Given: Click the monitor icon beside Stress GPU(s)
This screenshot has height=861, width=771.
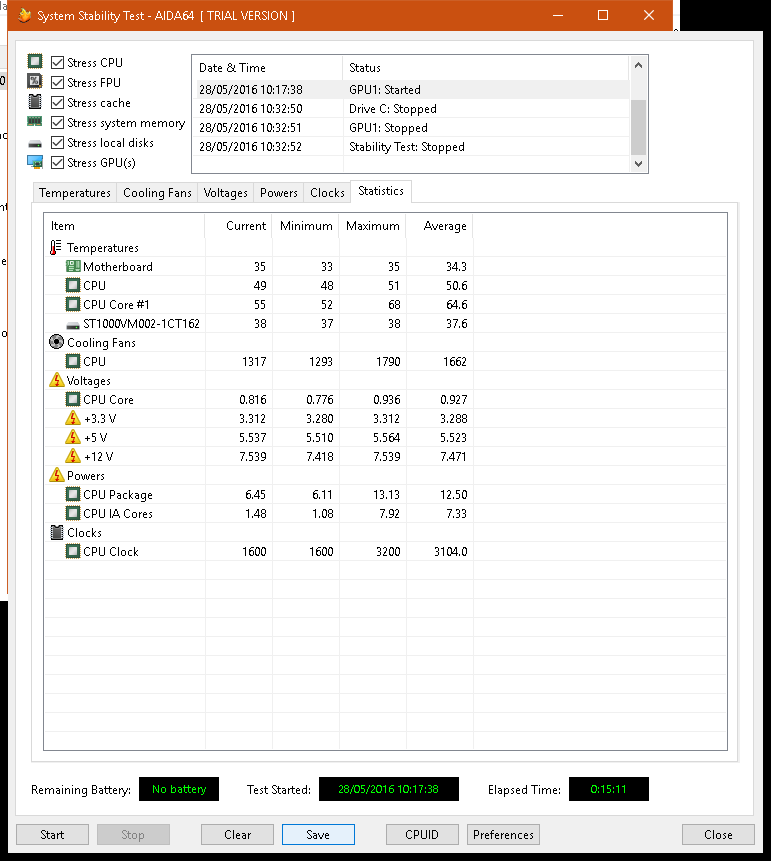Looking at the screenshot, I should 35,162.
